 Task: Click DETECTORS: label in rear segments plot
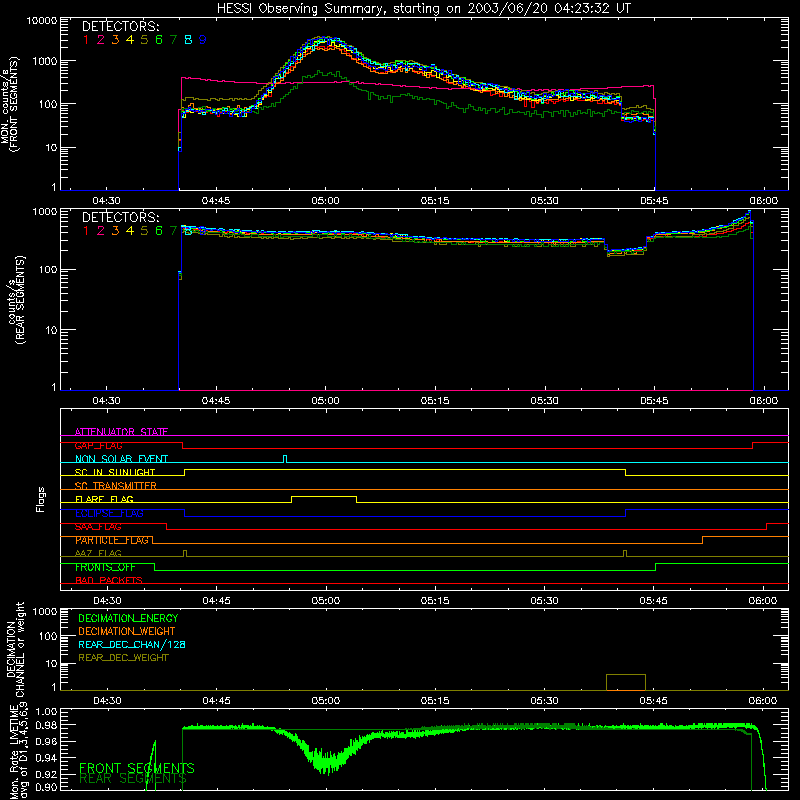(x=120, y=218)
